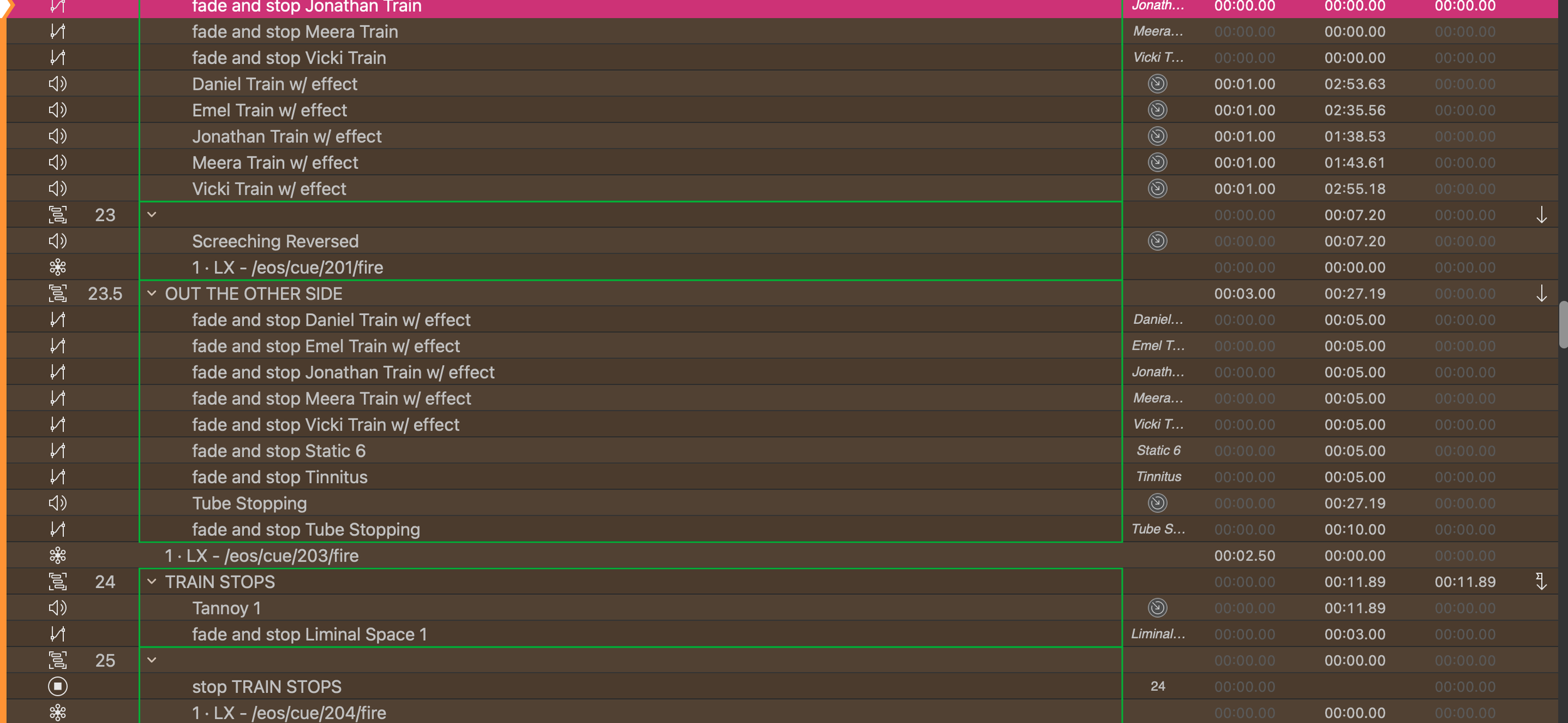Select fade and stop Jonathan Train w/ effect

[x=782, y=372]
